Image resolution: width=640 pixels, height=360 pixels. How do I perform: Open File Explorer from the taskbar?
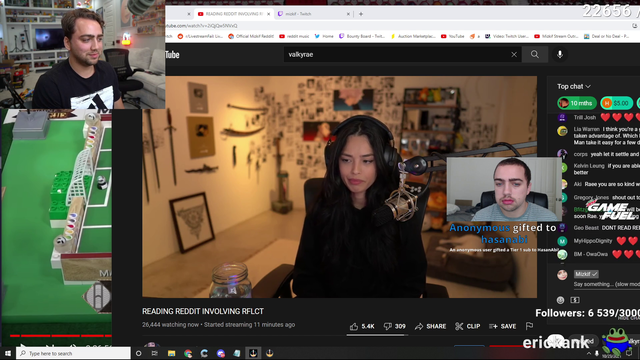171,353
